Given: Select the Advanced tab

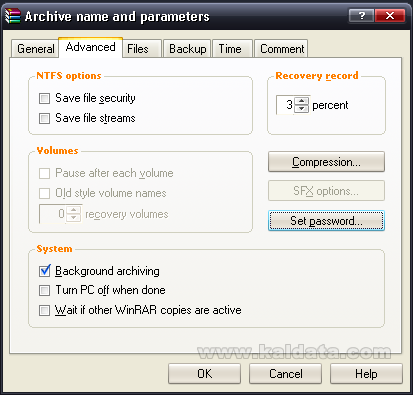Looking at the screenshot, I should [90, 47].
